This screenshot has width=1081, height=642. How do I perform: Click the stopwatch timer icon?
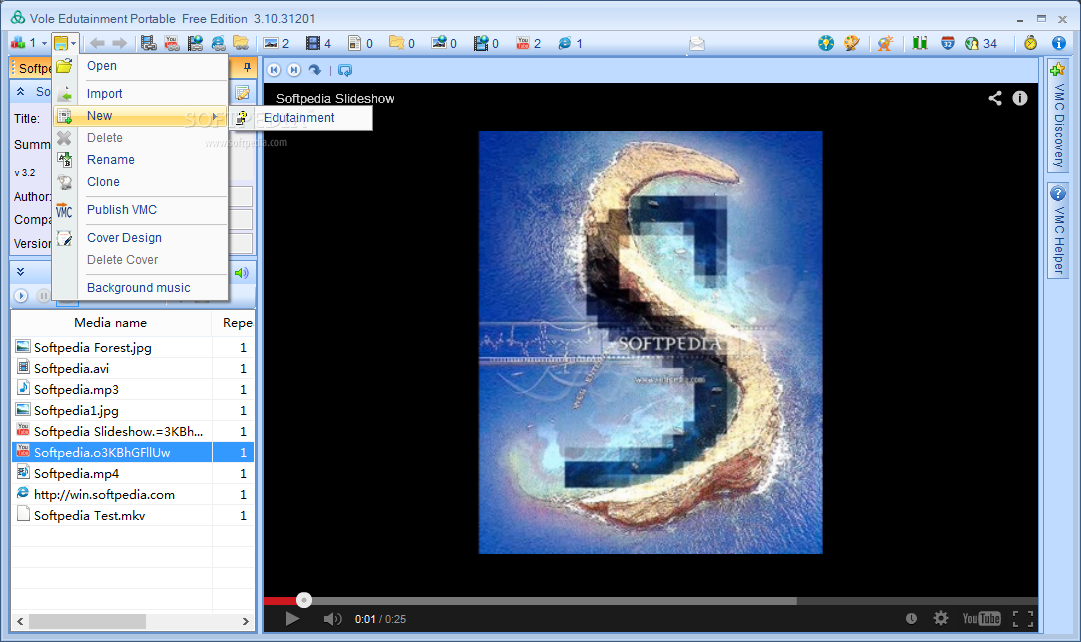(1031, 43)
